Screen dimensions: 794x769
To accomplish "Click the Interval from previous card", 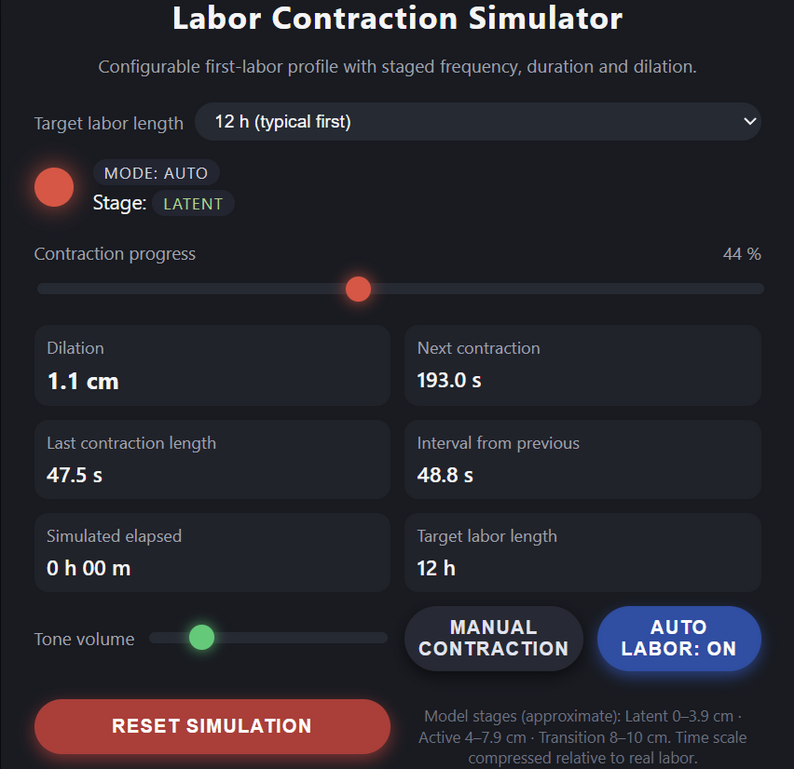I will 582,459.
